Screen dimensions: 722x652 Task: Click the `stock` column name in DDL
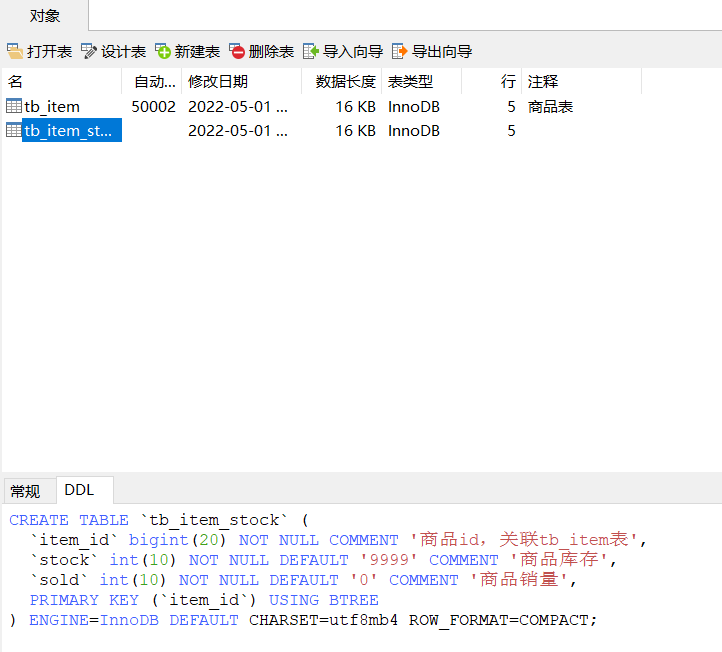(x=64, y=560)
